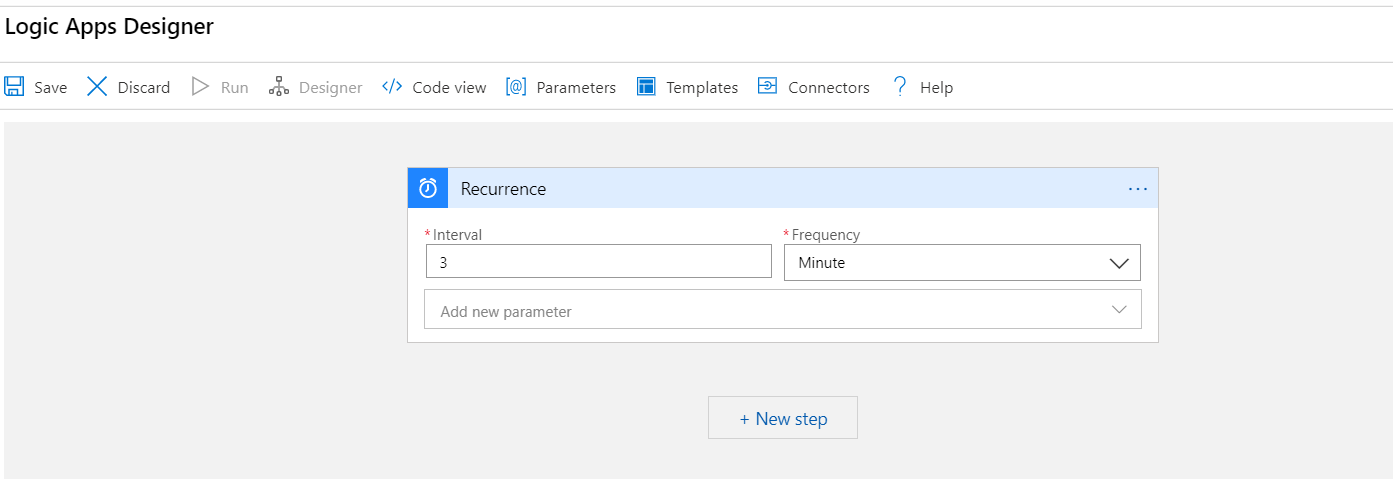The image size is (1393, 479).
Task: Expand the Add new parameter dropdown
Action: [783, 309]
